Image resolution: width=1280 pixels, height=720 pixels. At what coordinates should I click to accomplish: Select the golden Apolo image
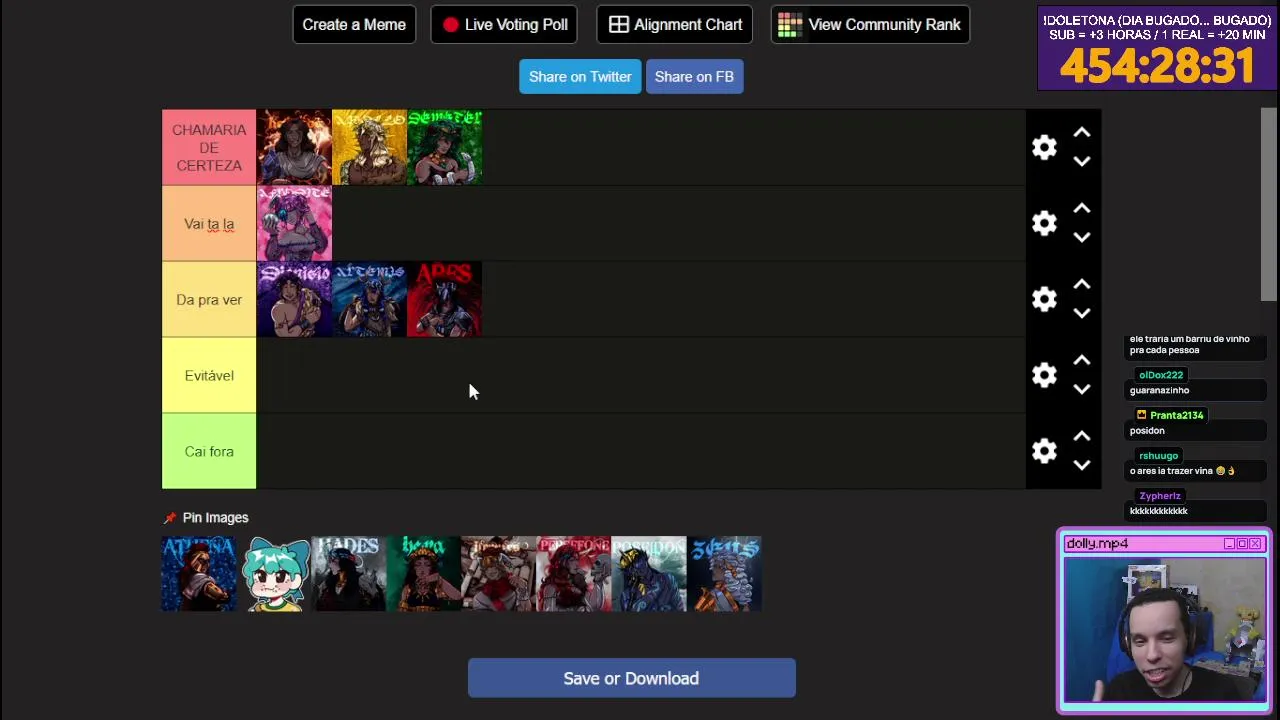[369, 148]
